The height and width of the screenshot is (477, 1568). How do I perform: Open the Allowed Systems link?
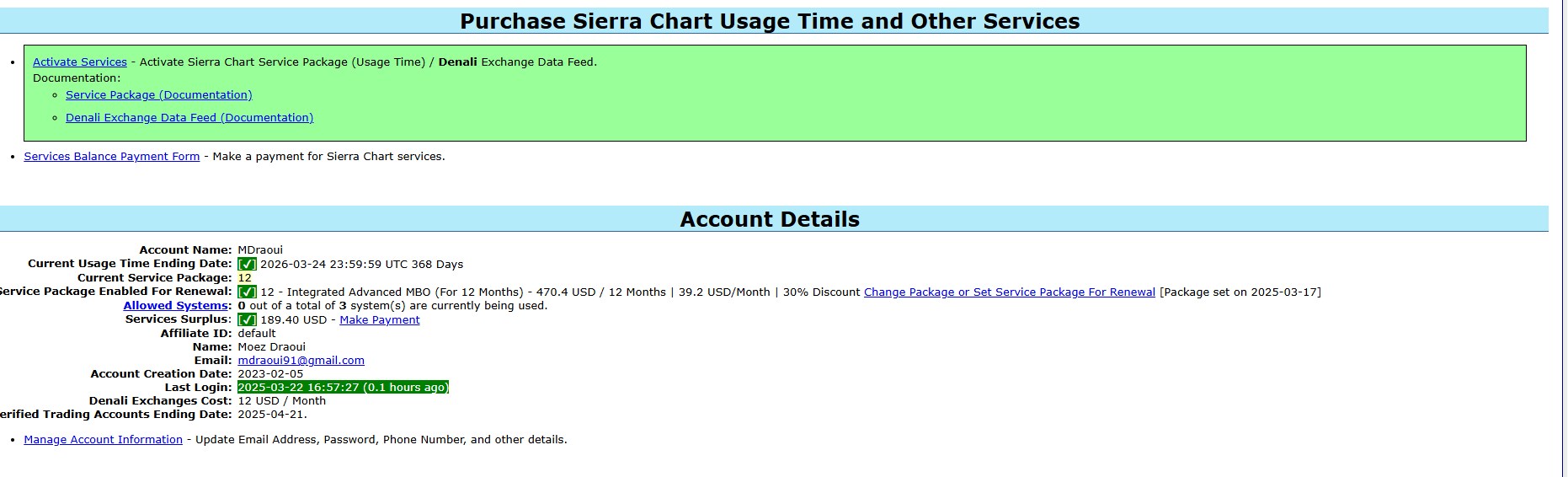point(175,306)
